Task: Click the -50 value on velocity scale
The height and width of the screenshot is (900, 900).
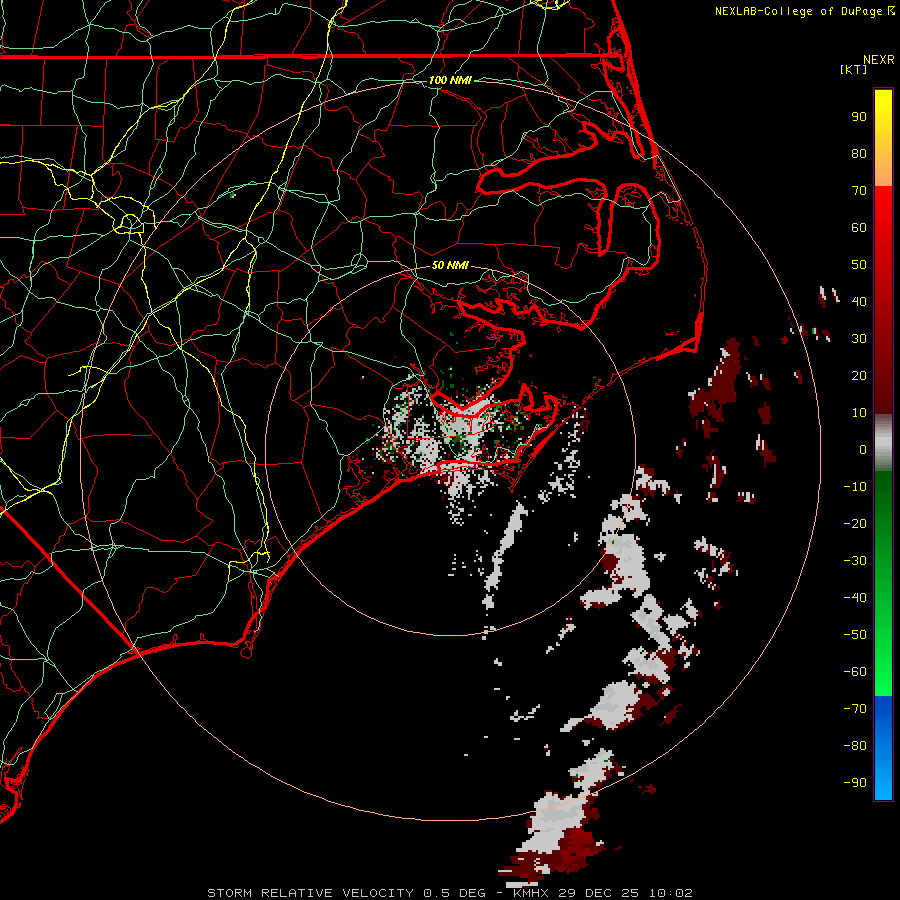Action: pos(855,634)
